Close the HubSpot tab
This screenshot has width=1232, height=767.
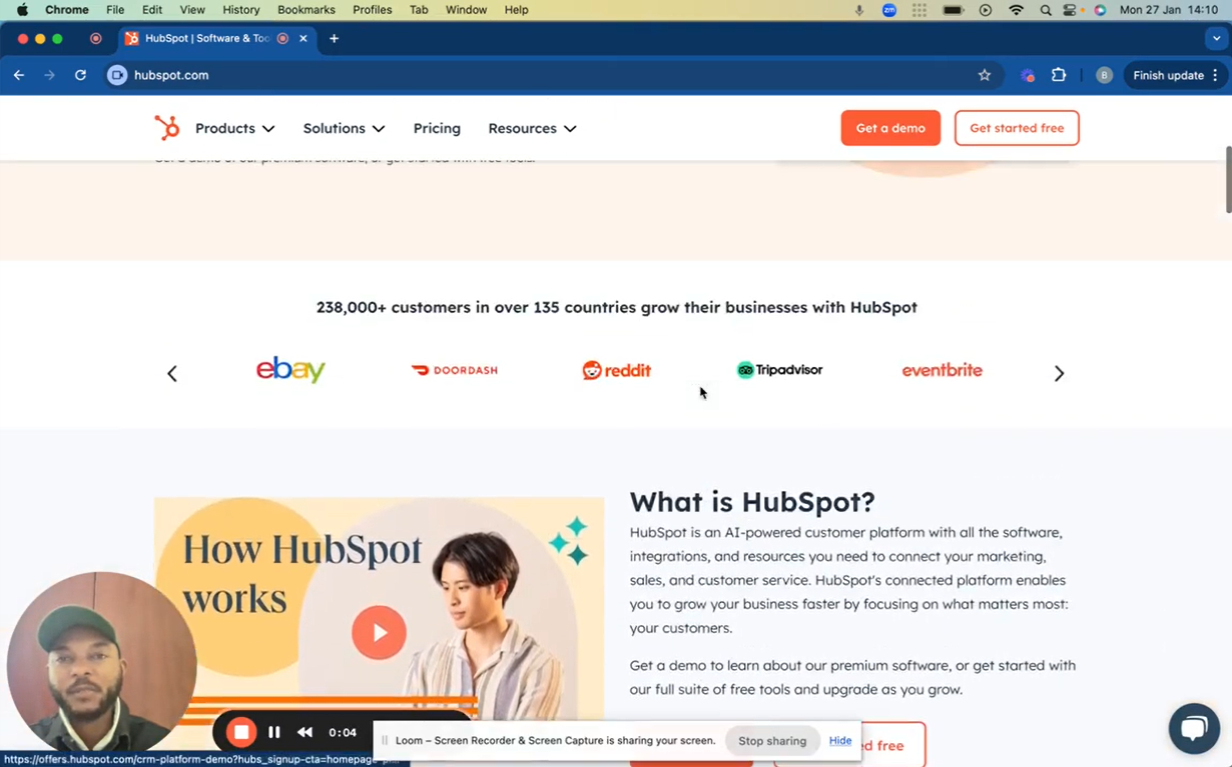coord(303,38)
